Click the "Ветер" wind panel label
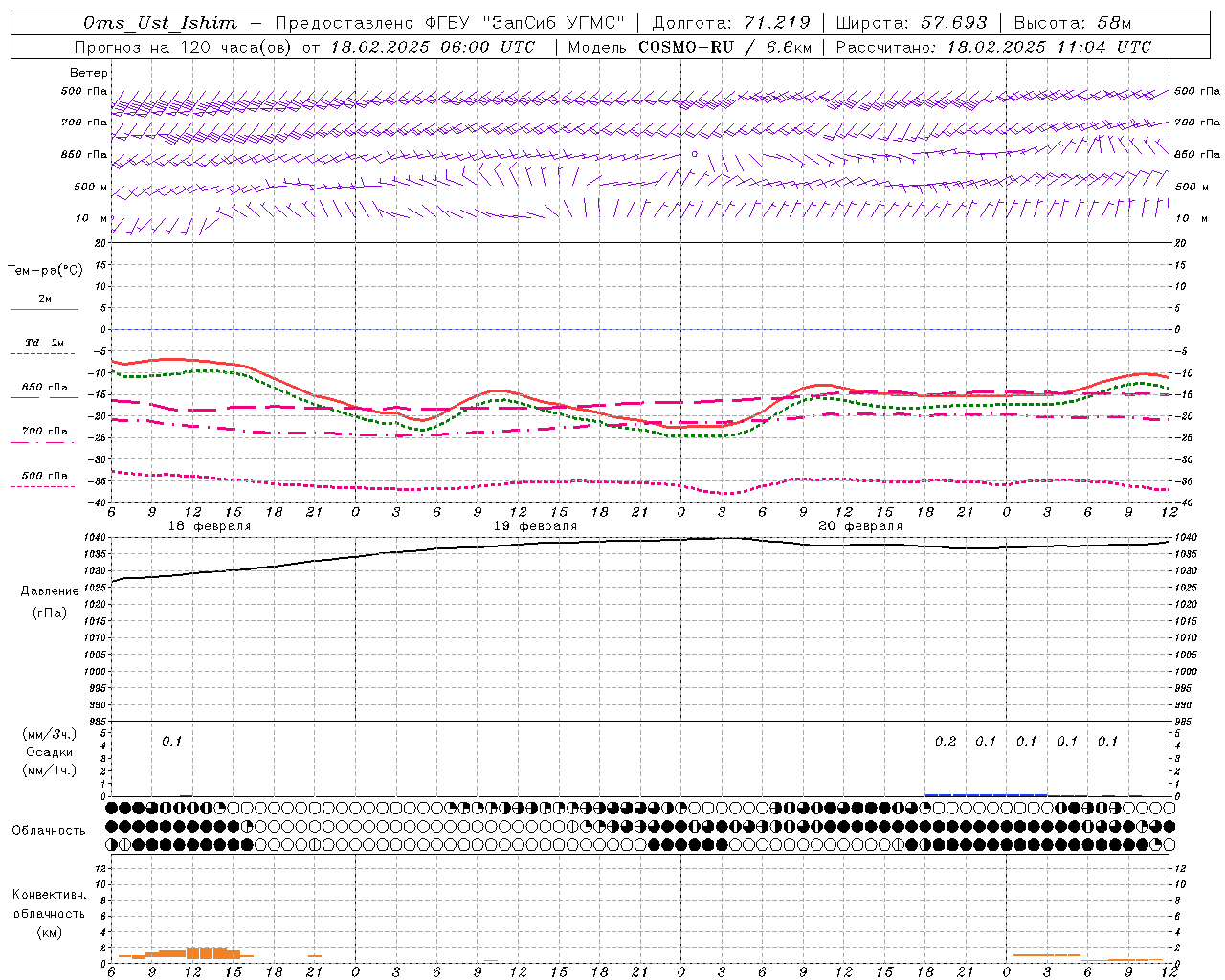Screen dimensions: 1225x980 click(89, 73)
